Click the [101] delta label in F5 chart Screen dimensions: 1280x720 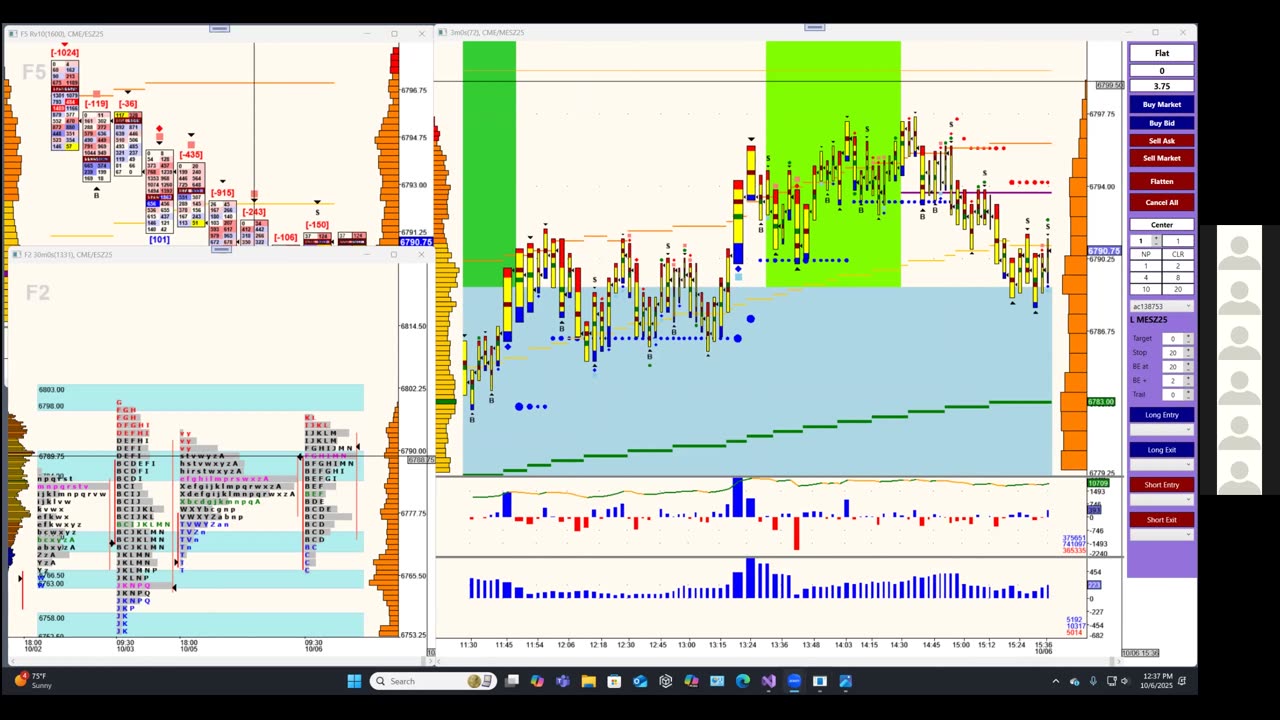[159, 240]
